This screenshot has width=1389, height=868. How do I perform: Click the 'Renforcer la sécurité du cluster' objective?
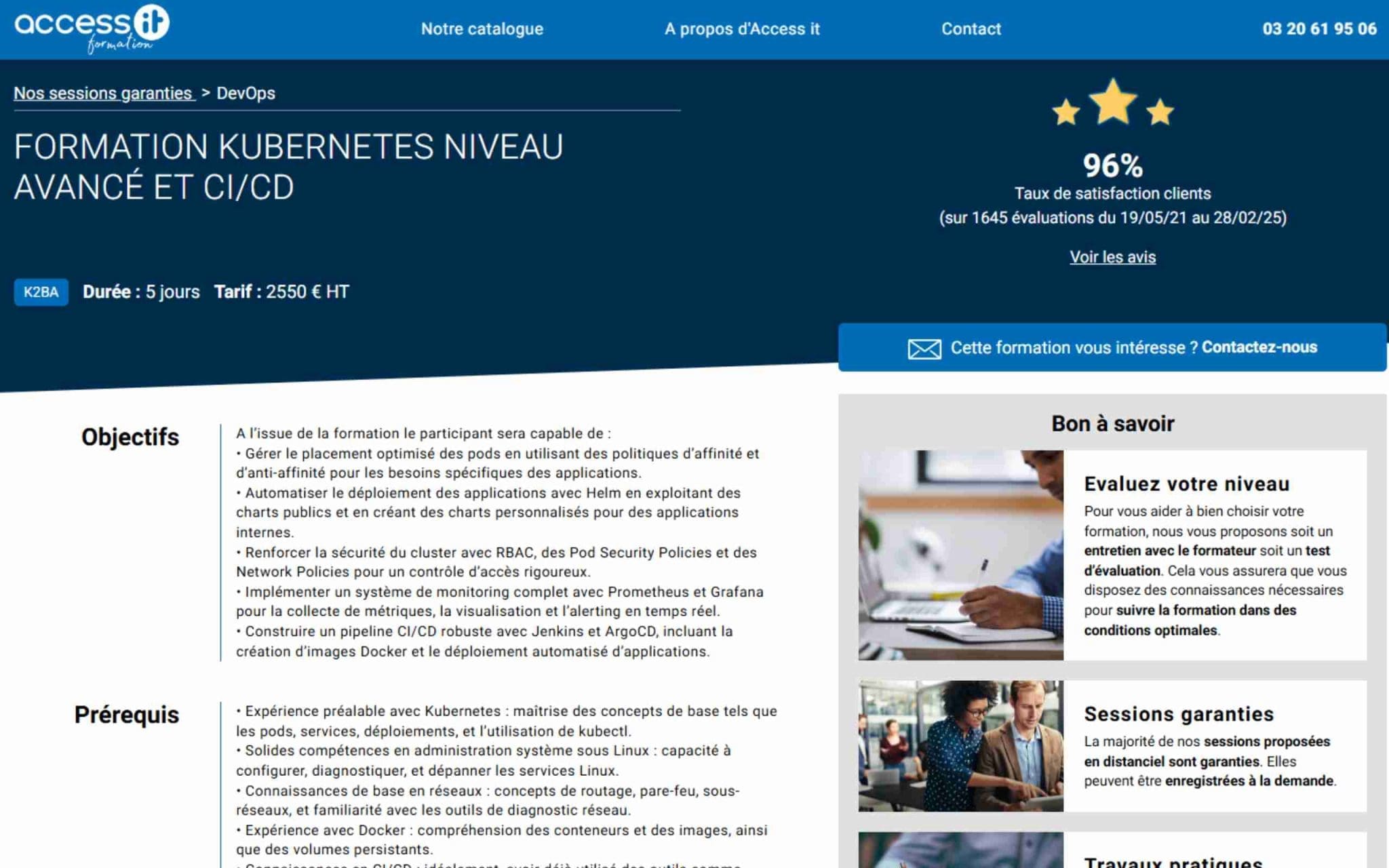pos(496,562)
